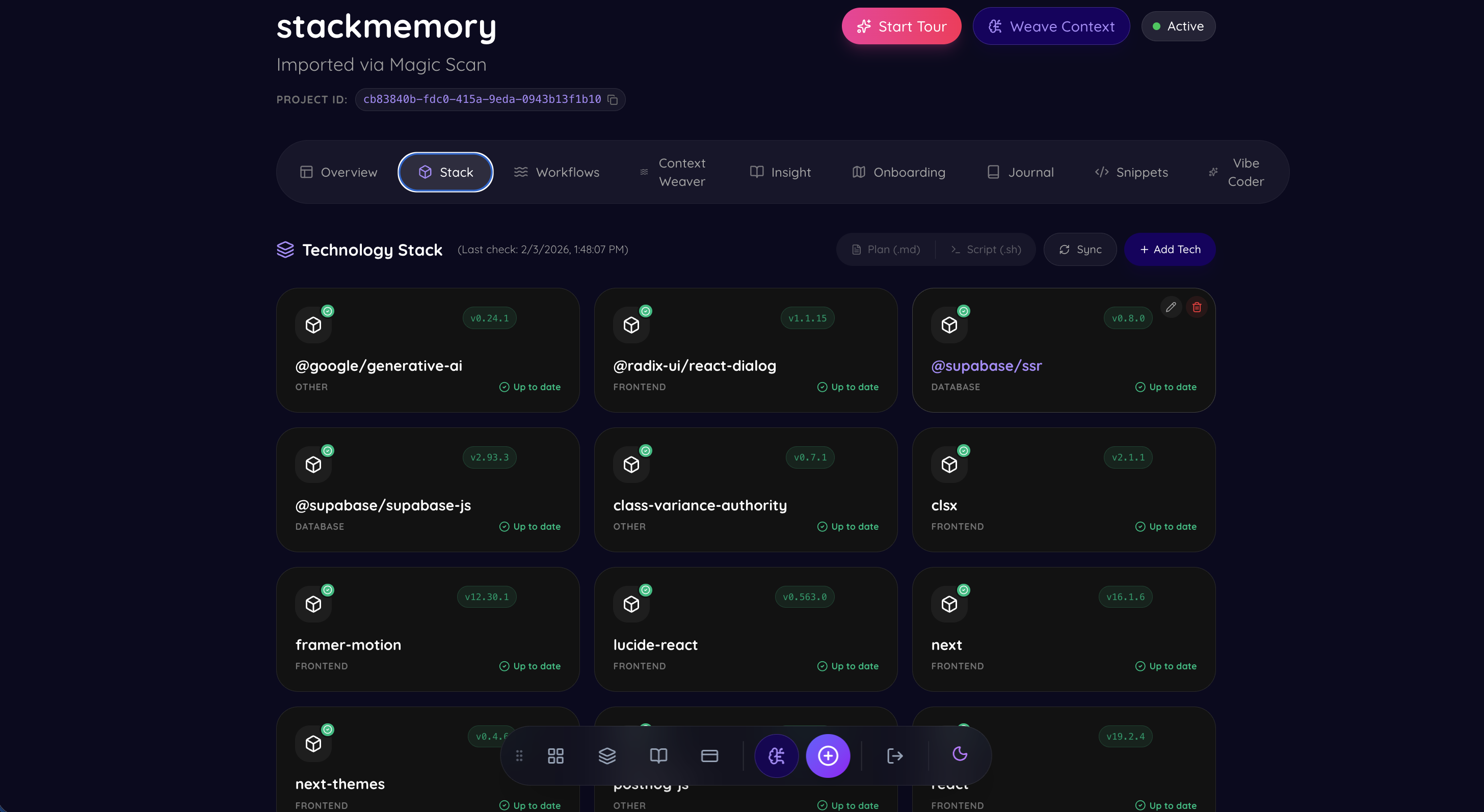Switch to the Workflows tab

[x=556, y=172]
